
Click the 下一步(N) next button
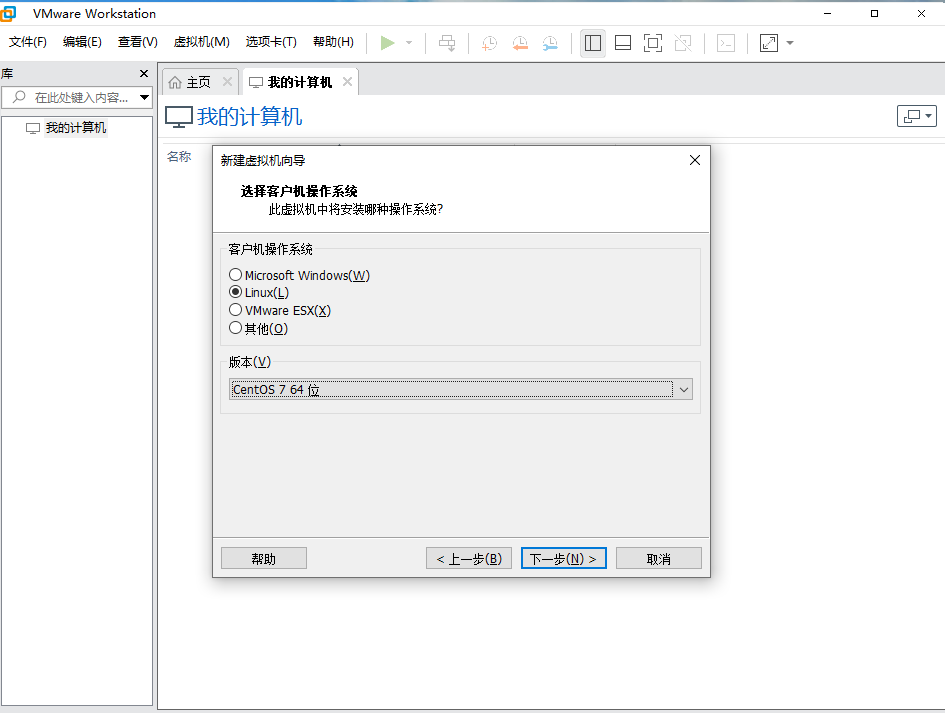[564, 559]
